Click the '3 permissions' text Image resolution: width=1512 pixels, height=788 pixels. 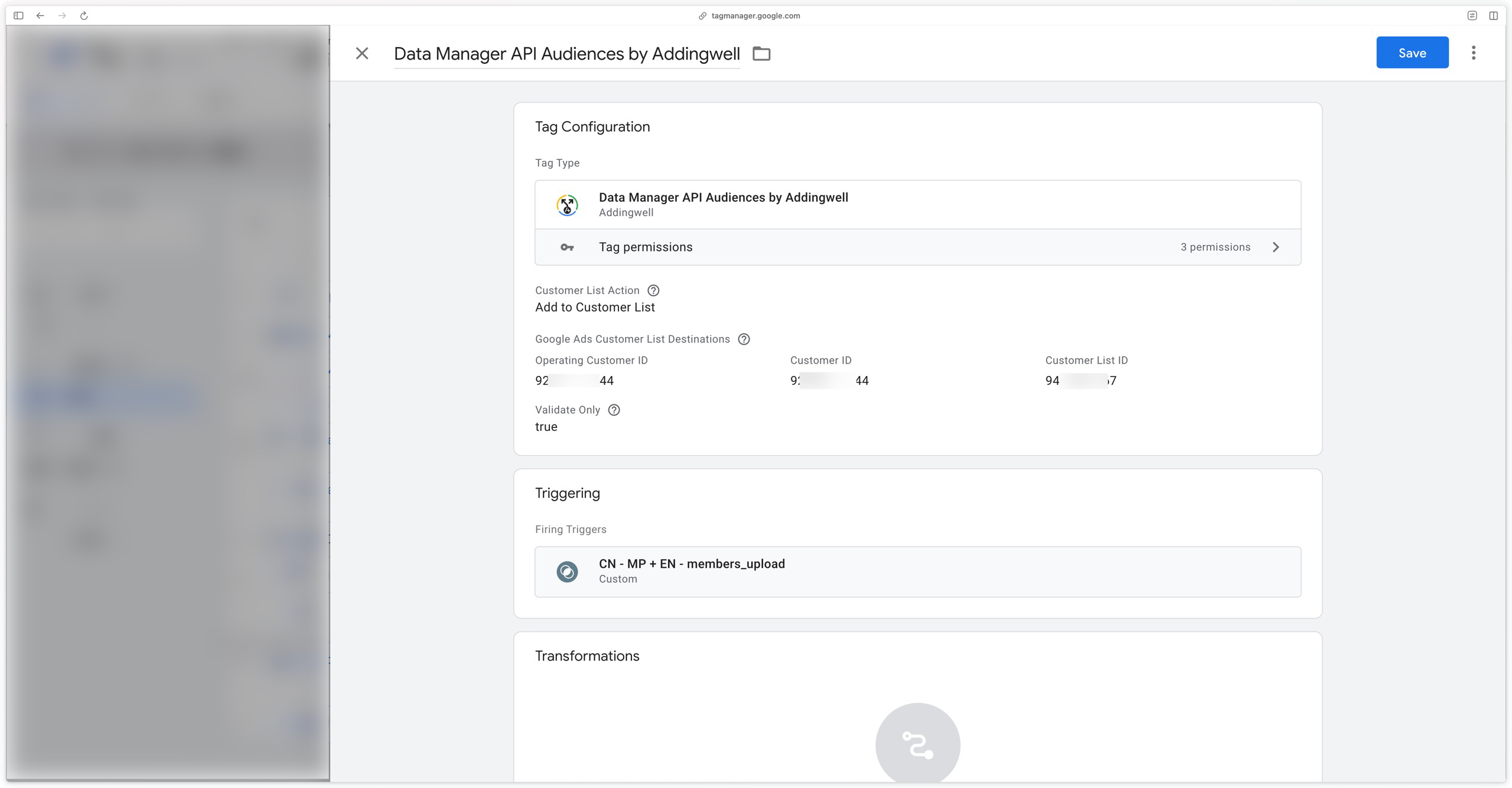click(x=1215, y=247)
